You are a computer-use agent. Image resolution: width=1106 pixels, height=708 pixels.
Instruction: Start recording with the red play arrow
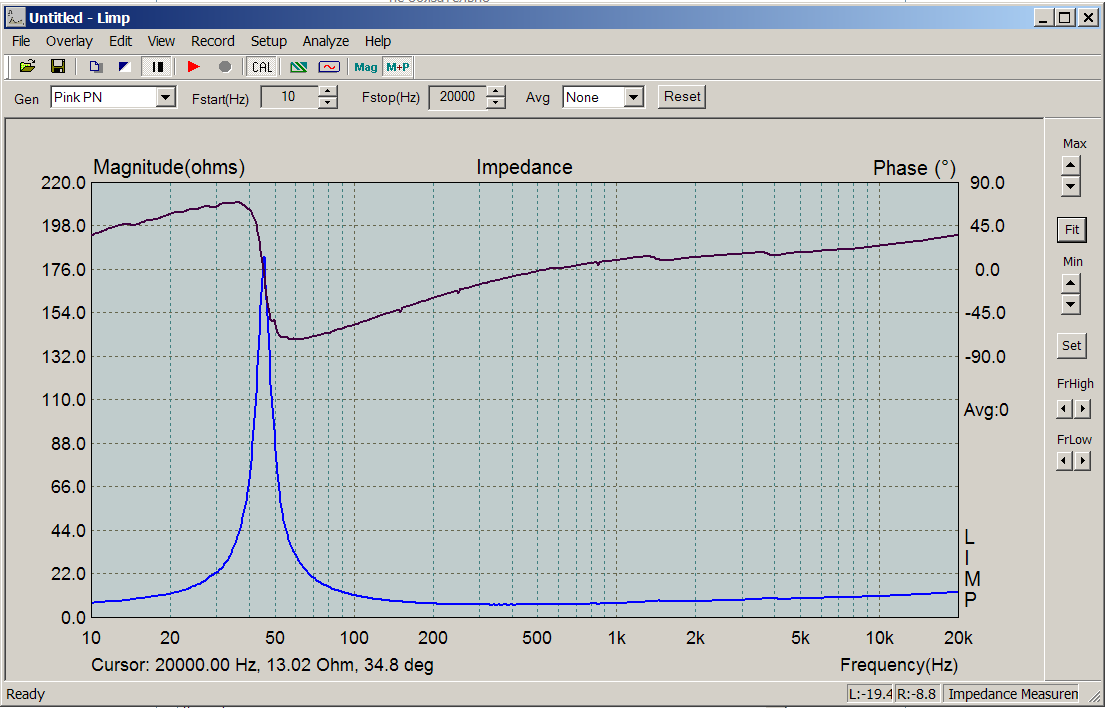click(x=194, y=67)
